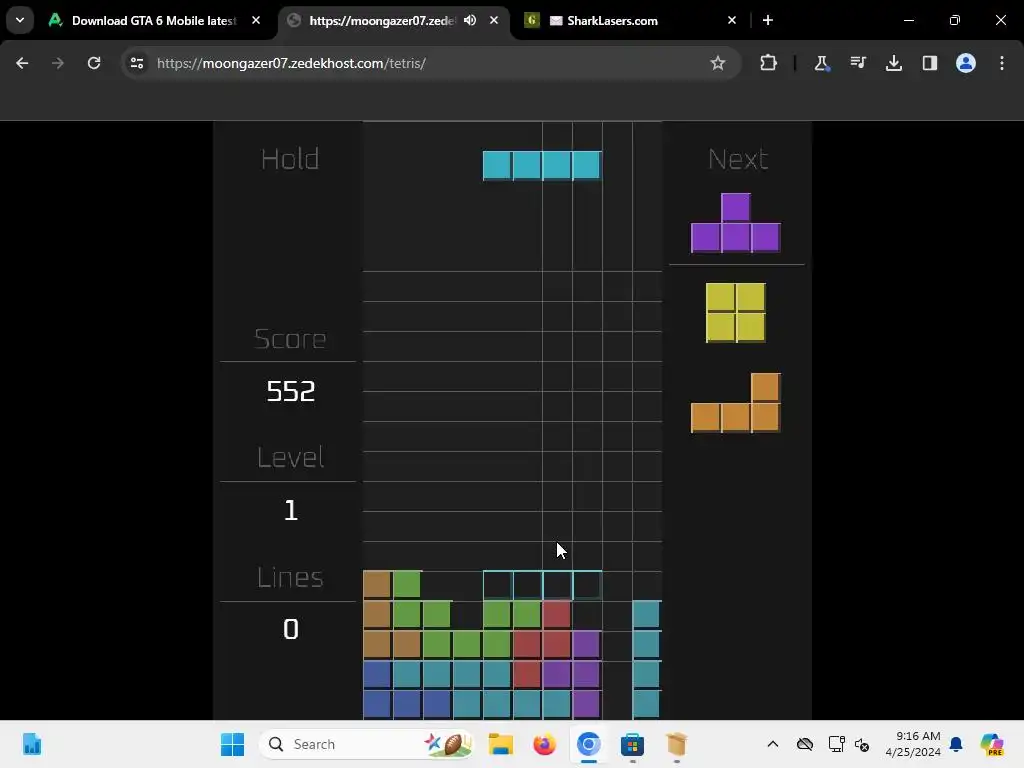
Task: Open Chrome Labs flask icon
Action: click(822, 63)
